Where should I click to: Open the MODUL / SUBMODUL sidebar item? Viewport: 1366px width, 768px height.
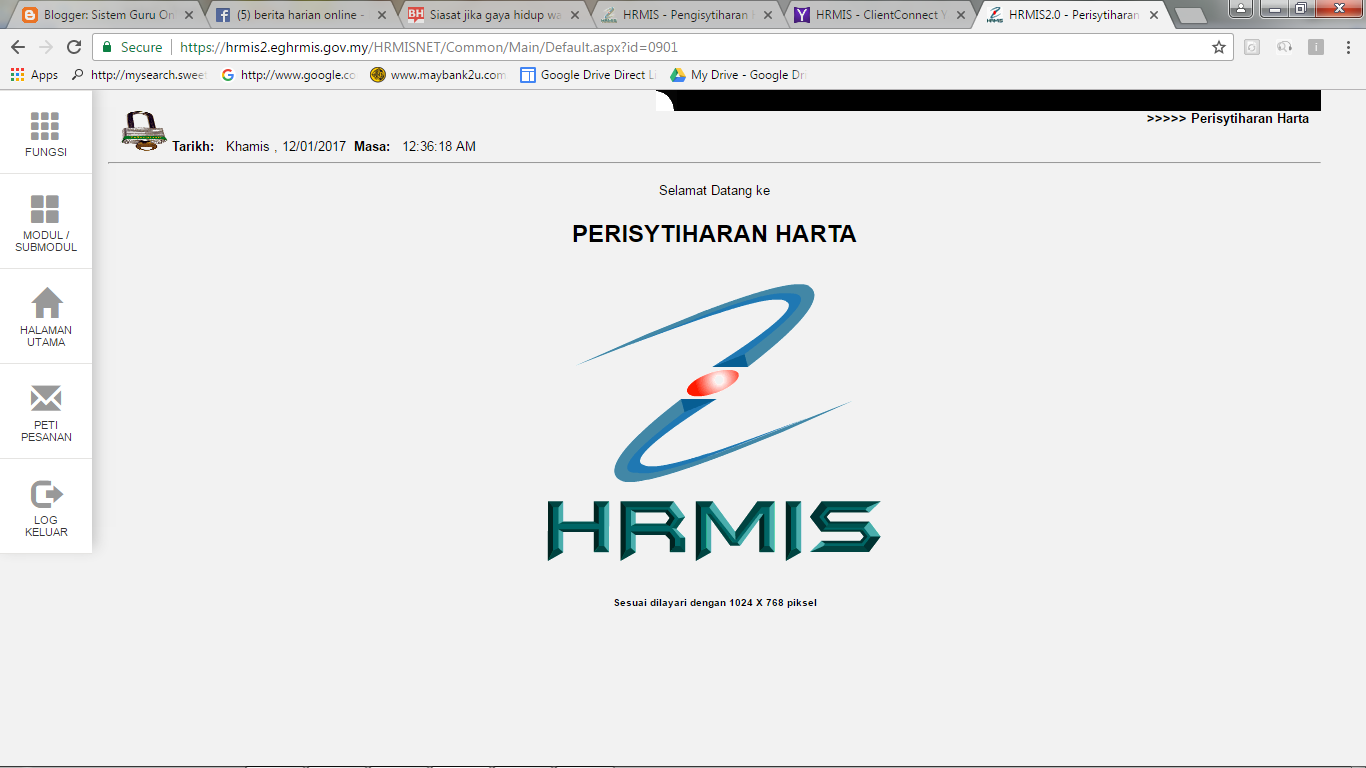(x=45, y=224)
